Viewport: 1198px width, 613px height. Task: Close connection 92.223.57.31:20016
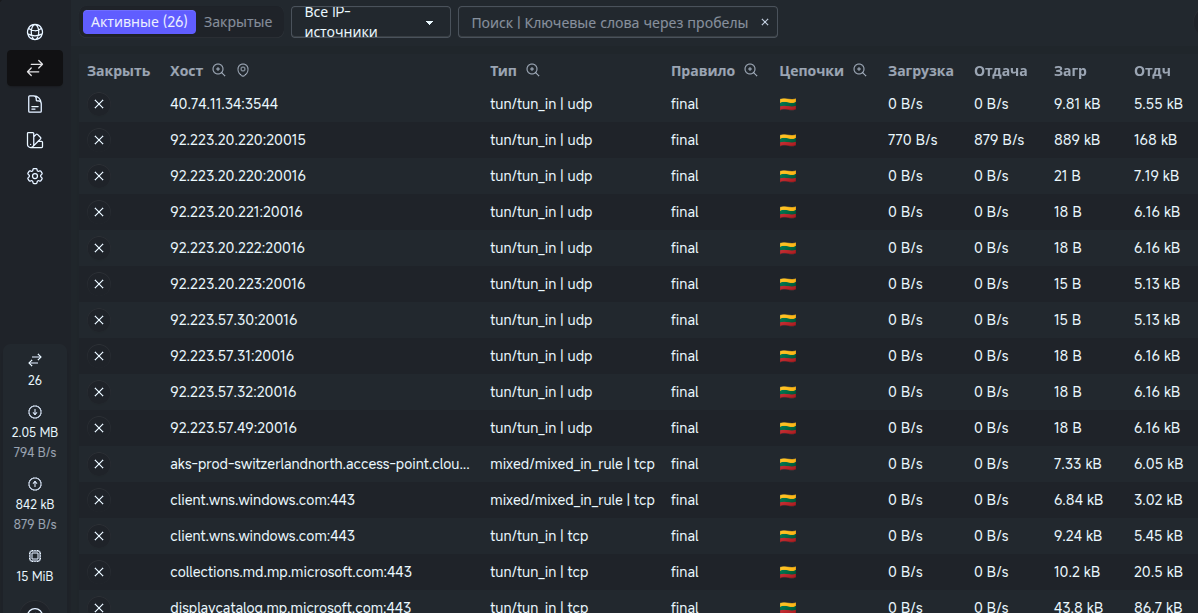tap(99, 355)
